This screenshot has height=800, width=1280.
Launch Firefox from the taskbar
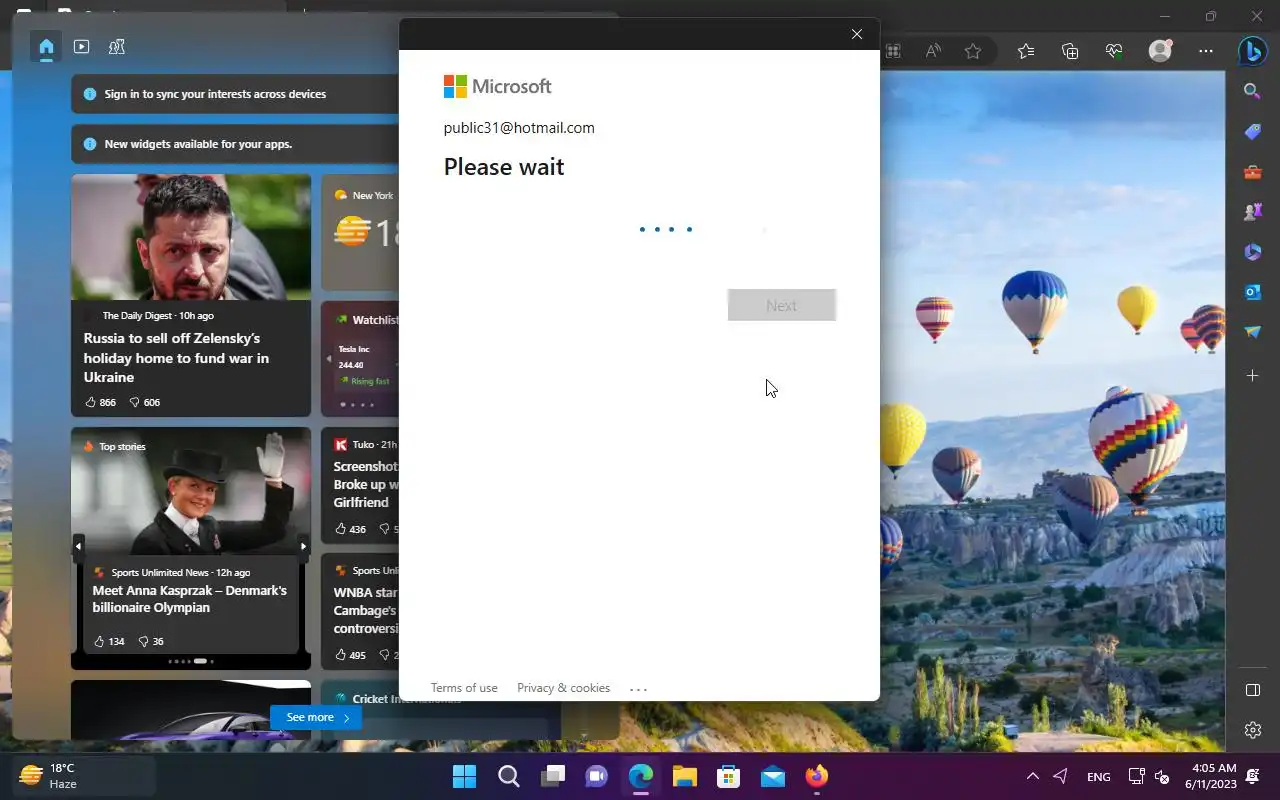(x=816, y=776)
